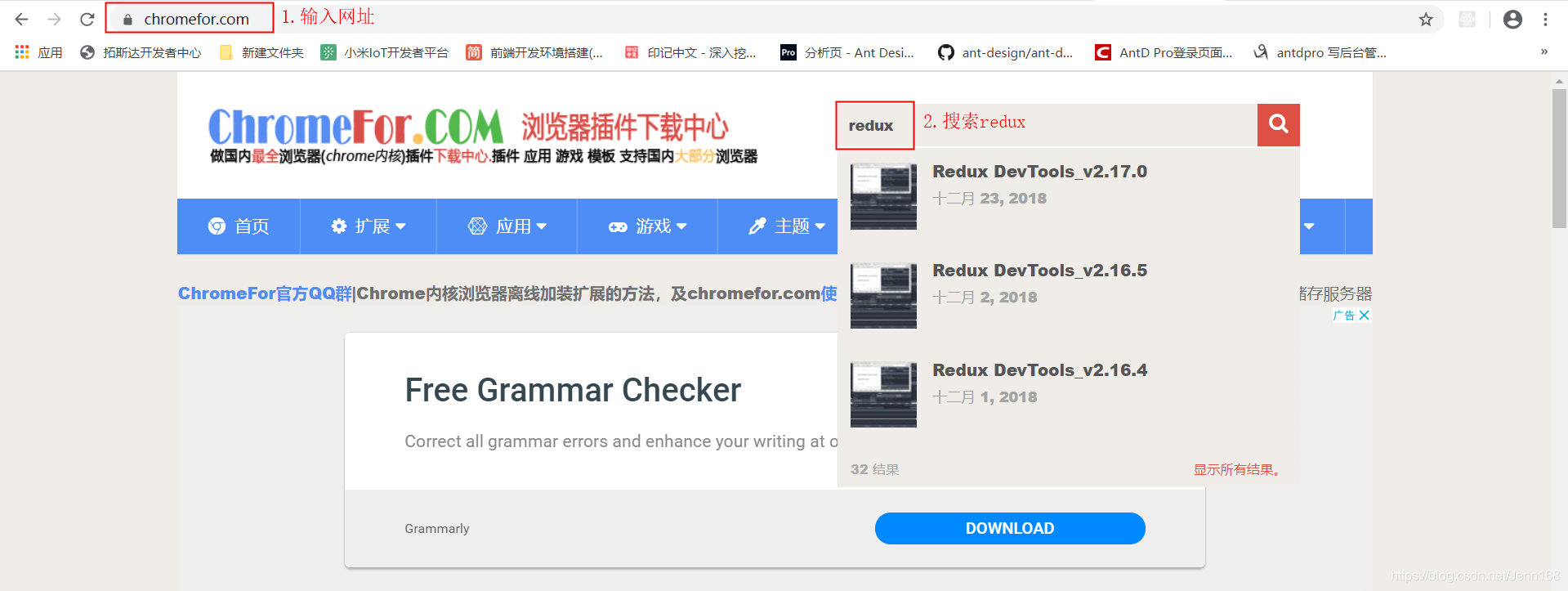Click date 十二月 23, 2018
The image size is (1568, 591).
[989, 199]
